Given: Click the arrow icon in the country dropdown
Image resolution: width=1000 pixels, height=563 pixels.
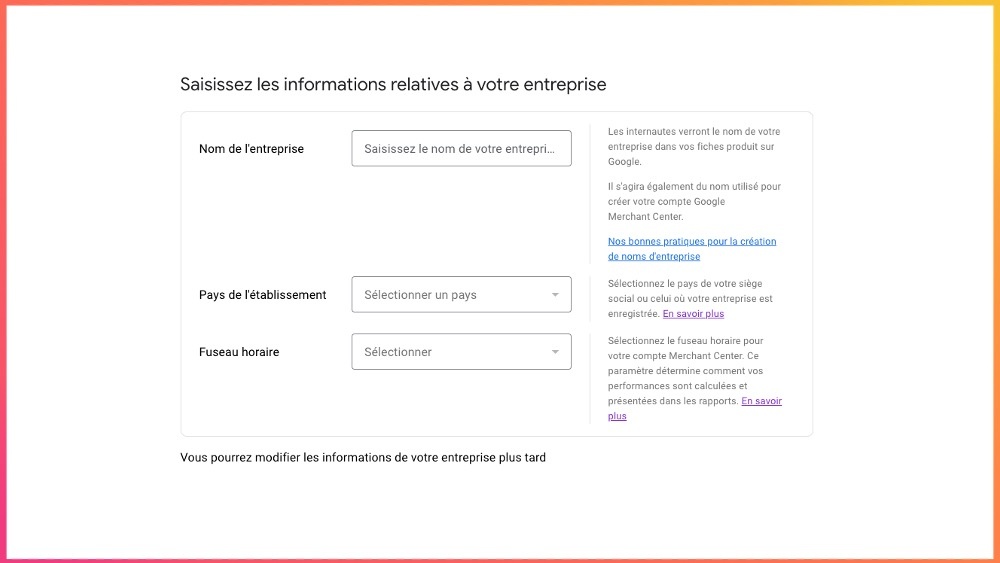Looking at the screenshot, I should point(555,295).
